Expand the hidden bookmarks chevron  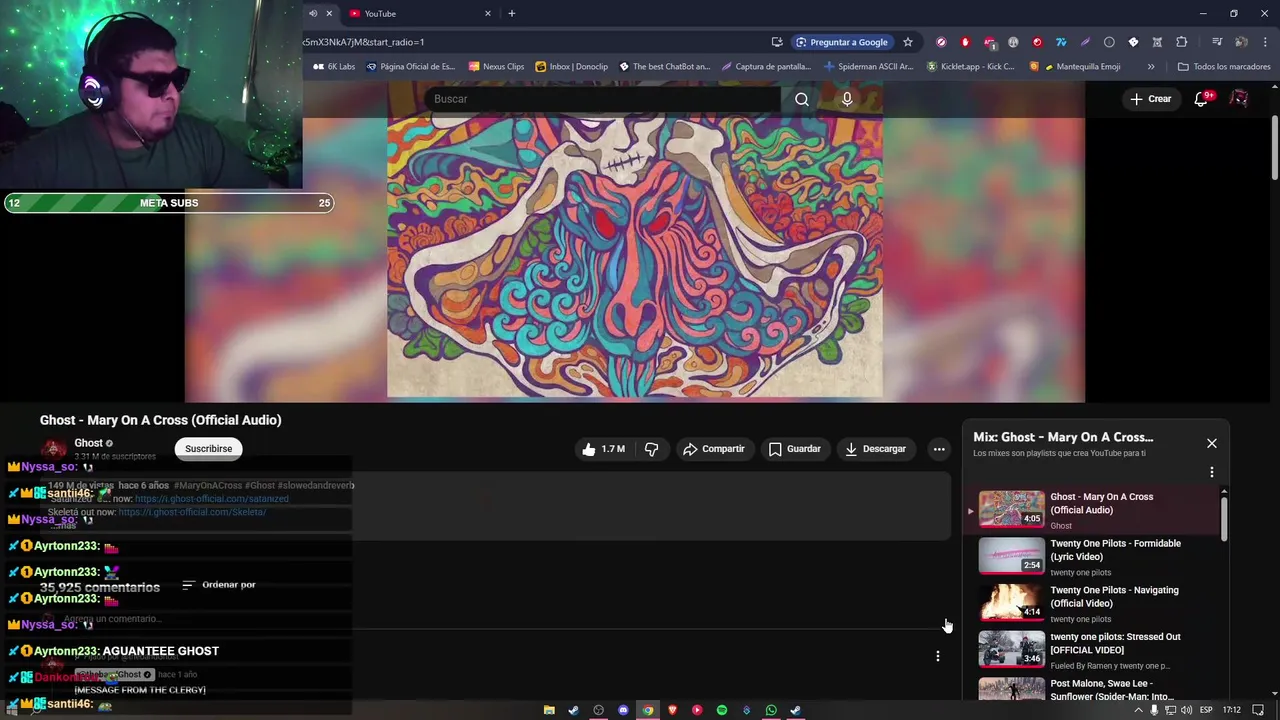tap(1151, 67)
